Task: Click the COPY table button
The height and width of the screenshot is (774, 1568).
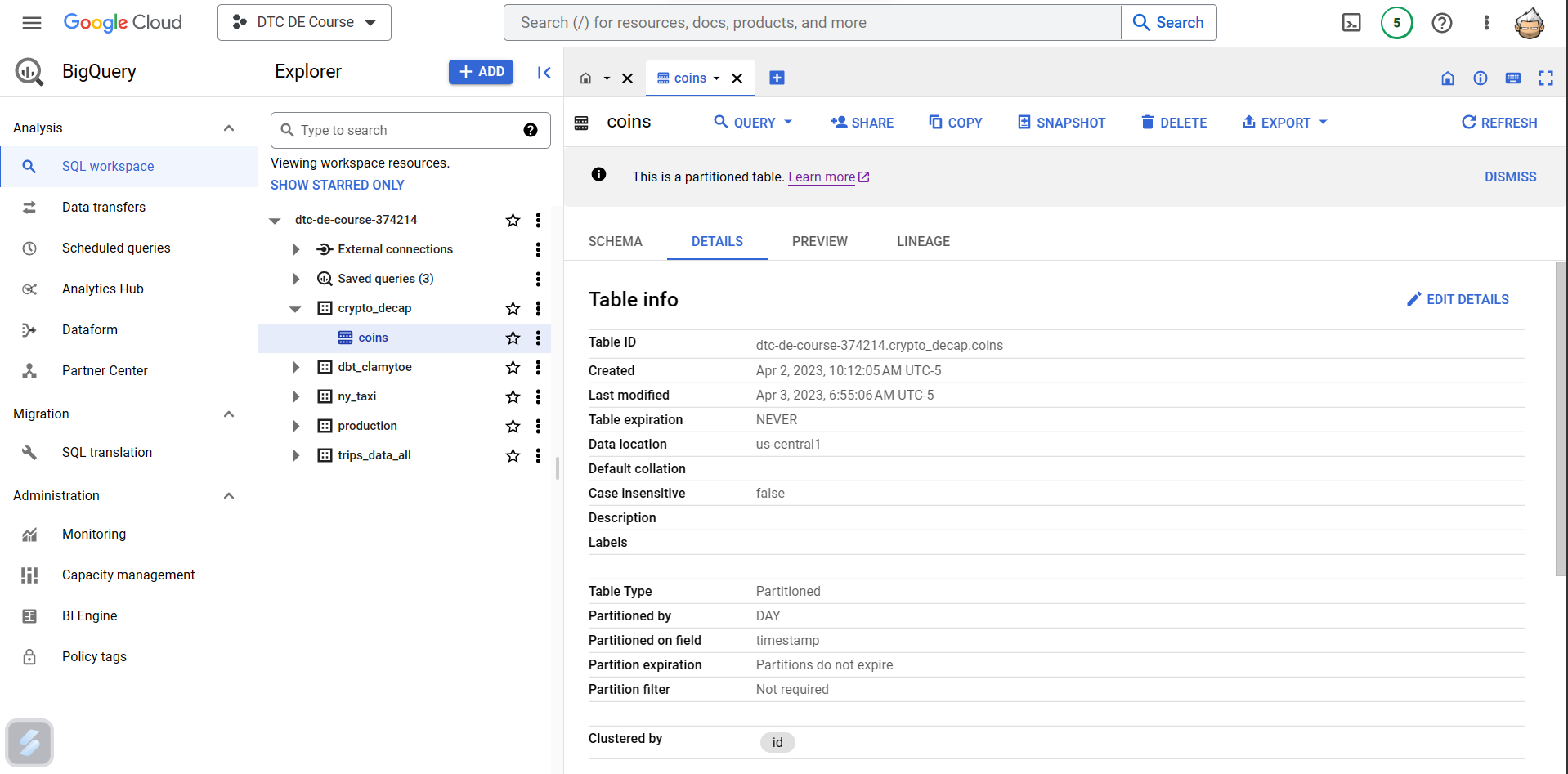Action: 955,123
